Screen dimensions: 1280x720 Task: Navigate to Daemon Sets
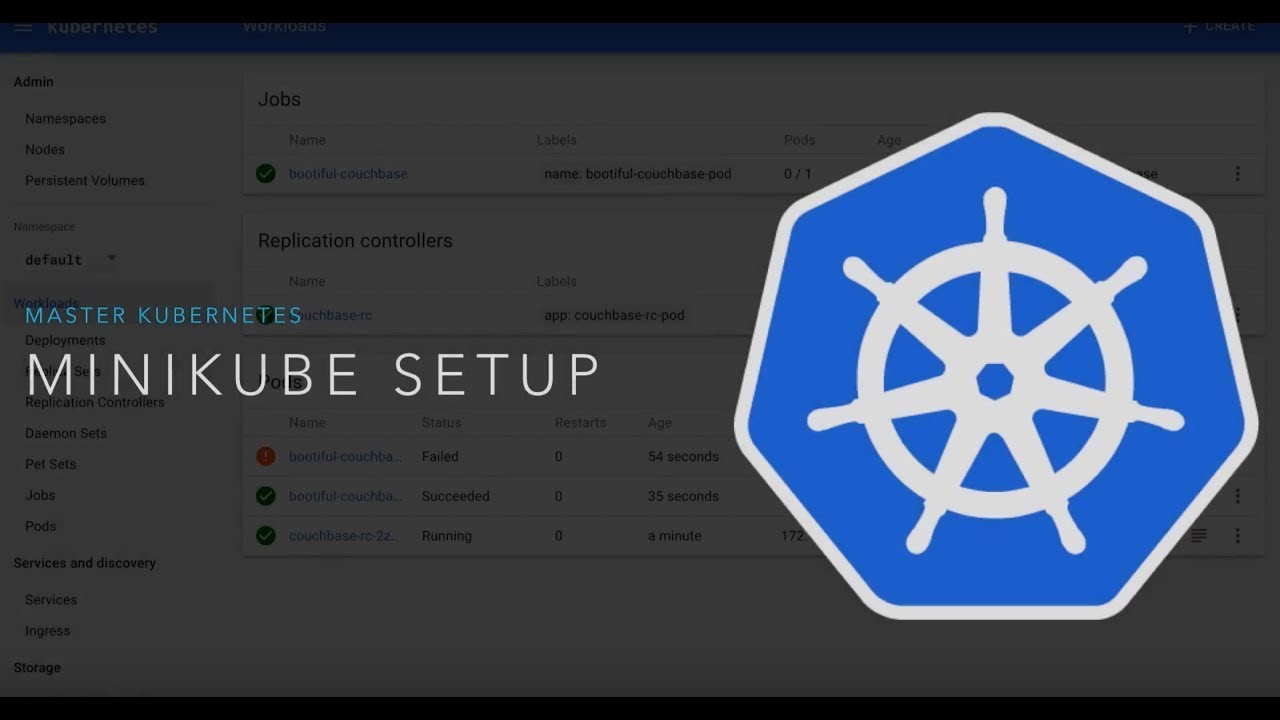(66, 433)
